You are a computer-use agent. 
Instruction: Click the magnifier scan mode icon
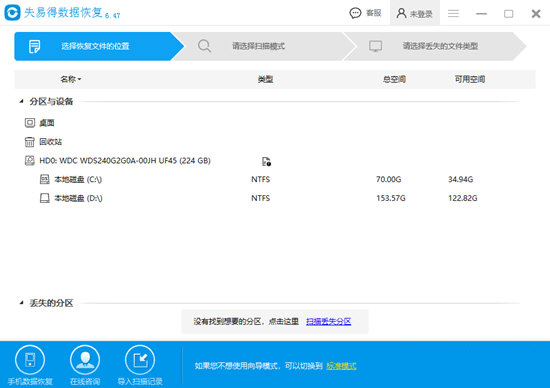[x=204, y=46]
